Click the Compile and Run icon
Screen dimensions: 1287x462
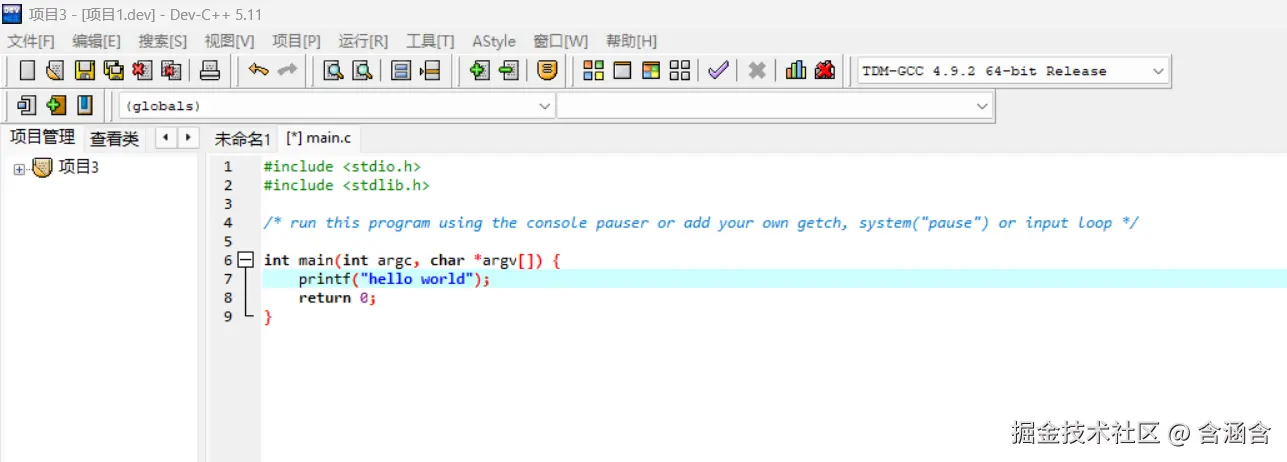point(651,71)
